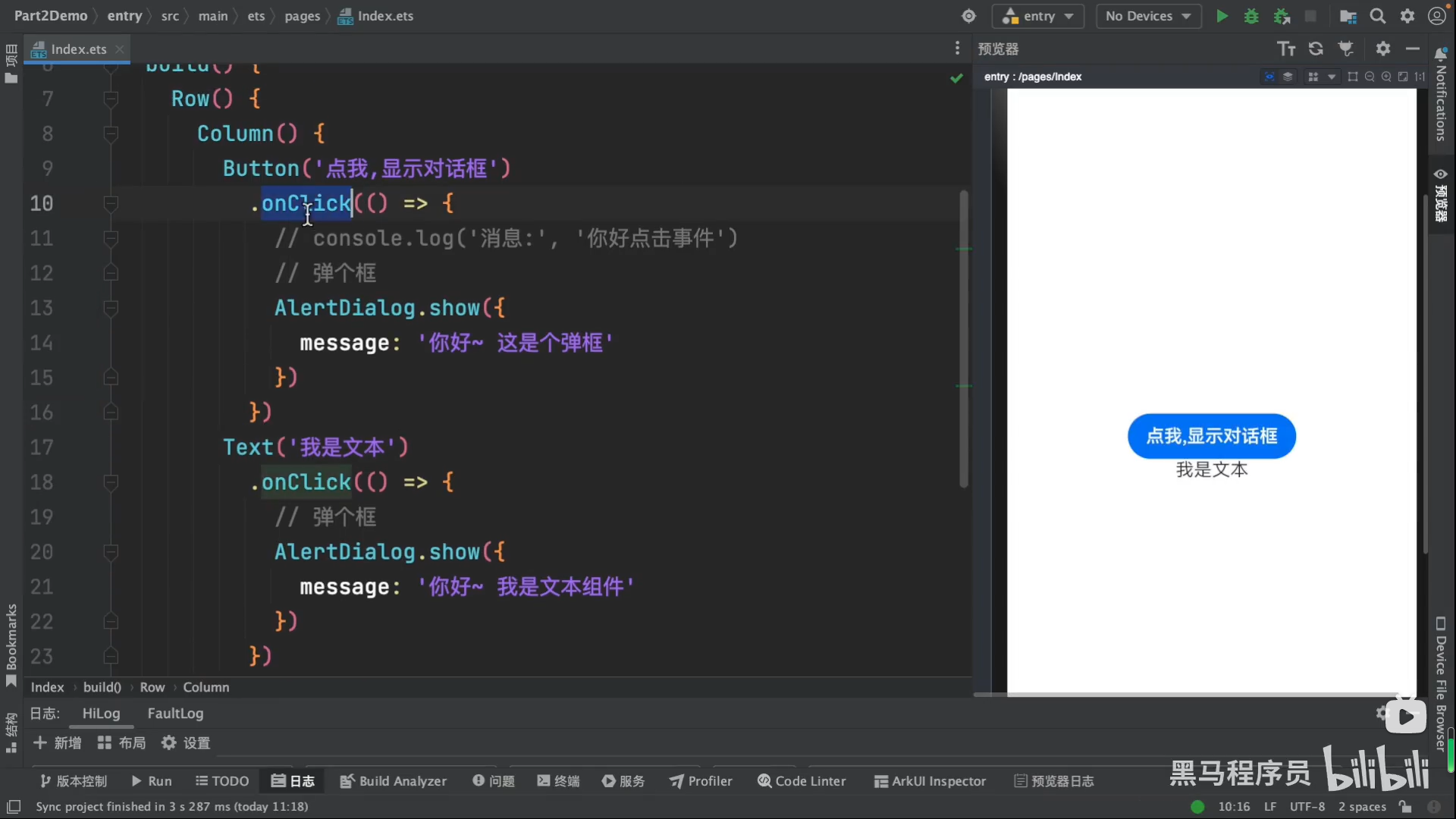Image resolution: width=1456 pixels, height=819 pixels.
Task: Click the read-only lock icon in status bar
Action: point(1405,807)
